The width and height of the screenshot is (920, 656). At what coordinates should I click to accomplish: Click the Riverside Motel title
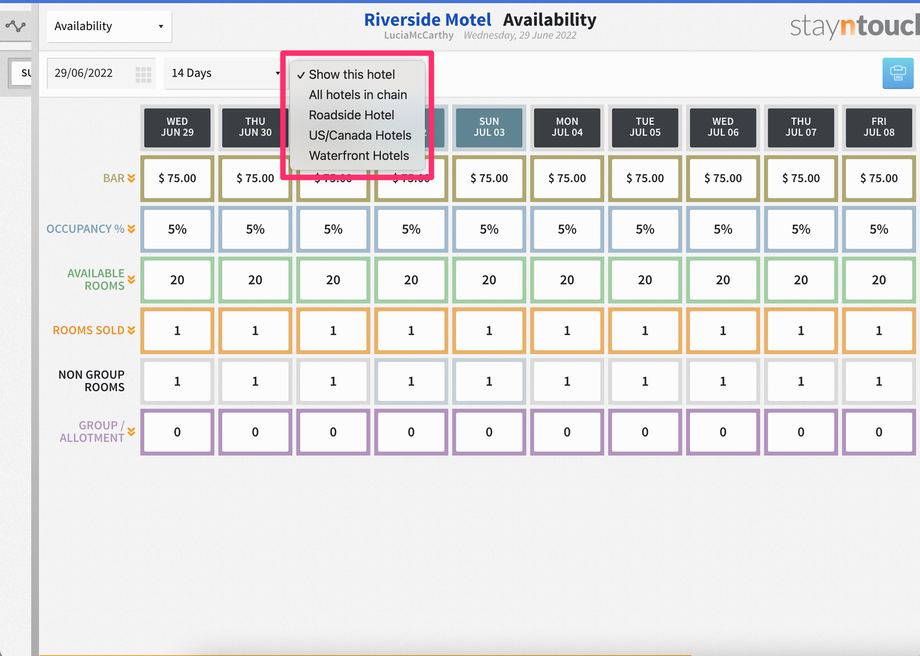tap(428, 20)
